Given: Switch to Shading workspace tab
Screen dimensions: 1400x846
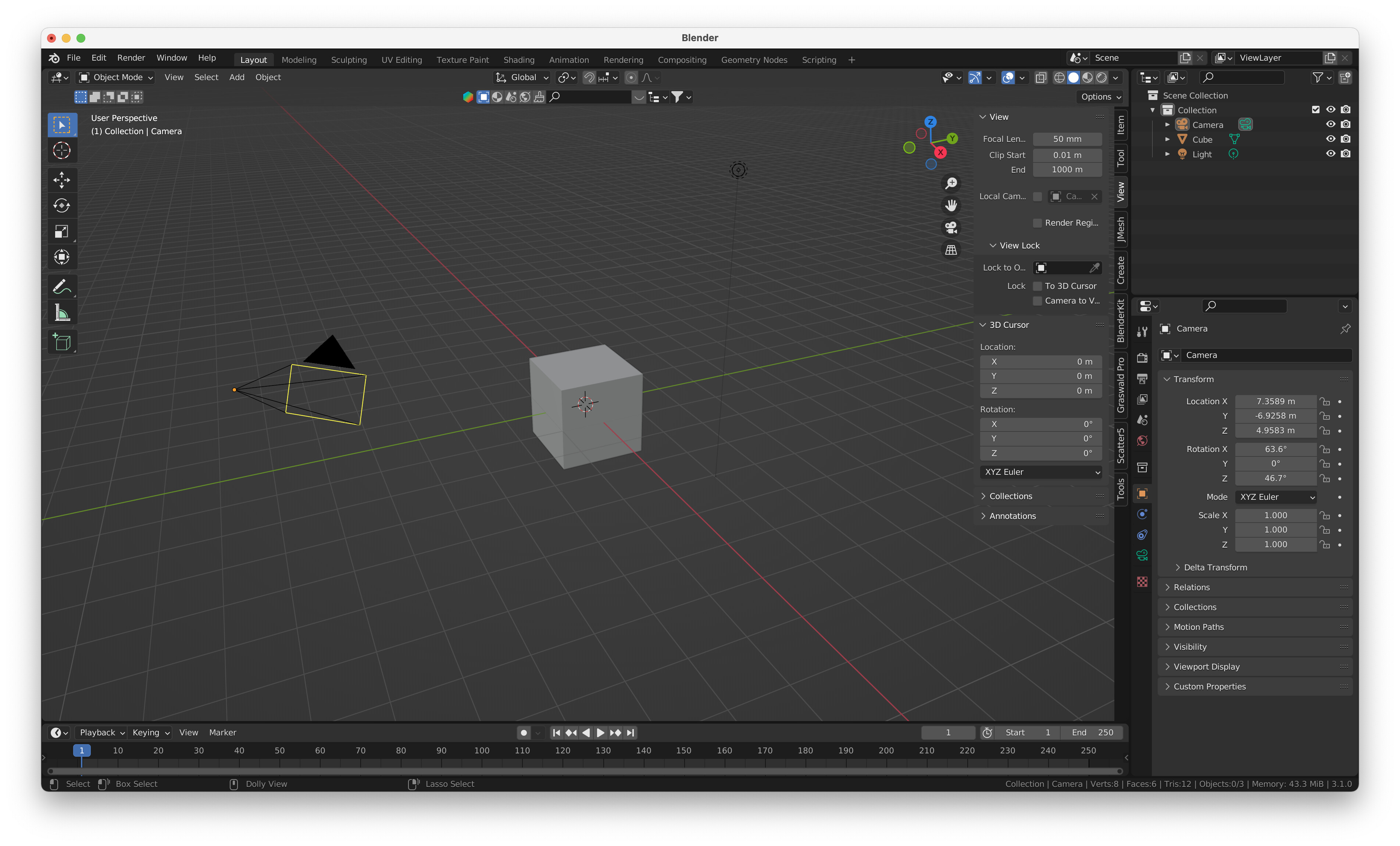Looking at the screenshot, I should [x=518, y=60].
